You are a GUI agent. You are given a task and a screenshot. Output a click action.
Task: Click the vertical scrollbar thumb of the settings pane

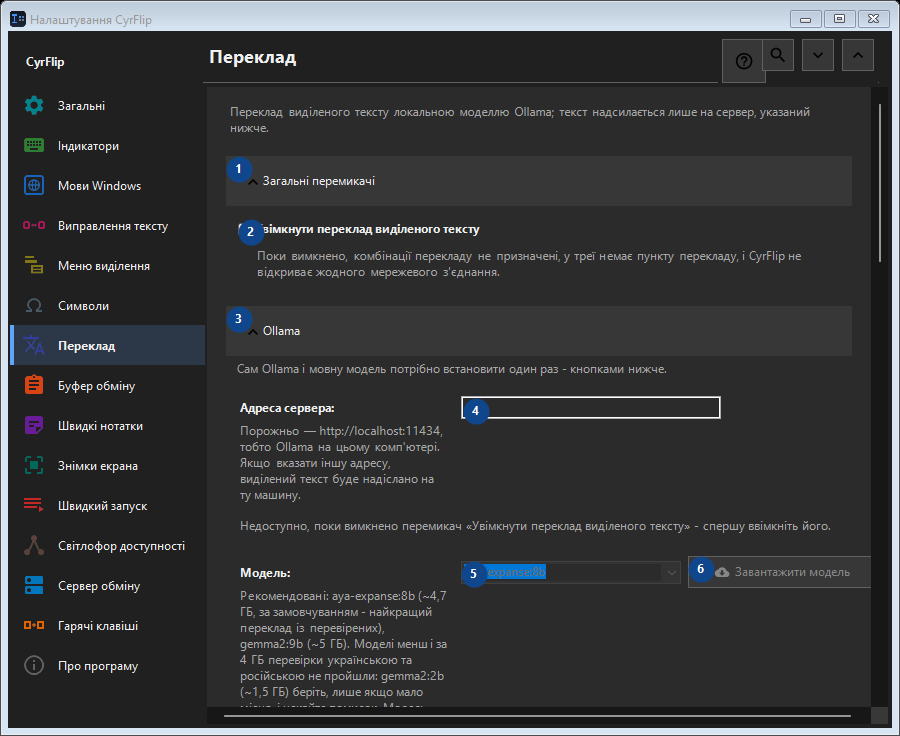point(880,183)
